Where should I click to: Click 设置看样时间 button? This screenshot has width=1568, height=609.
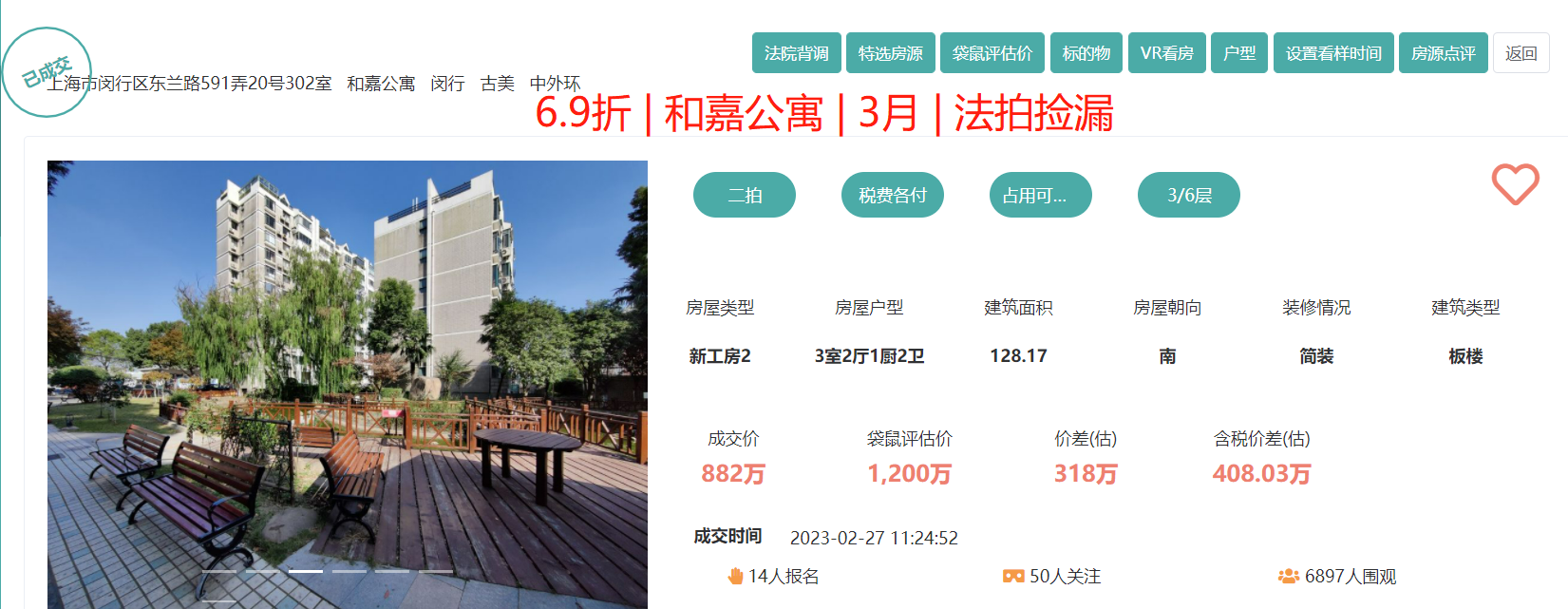click(1332, 53)
